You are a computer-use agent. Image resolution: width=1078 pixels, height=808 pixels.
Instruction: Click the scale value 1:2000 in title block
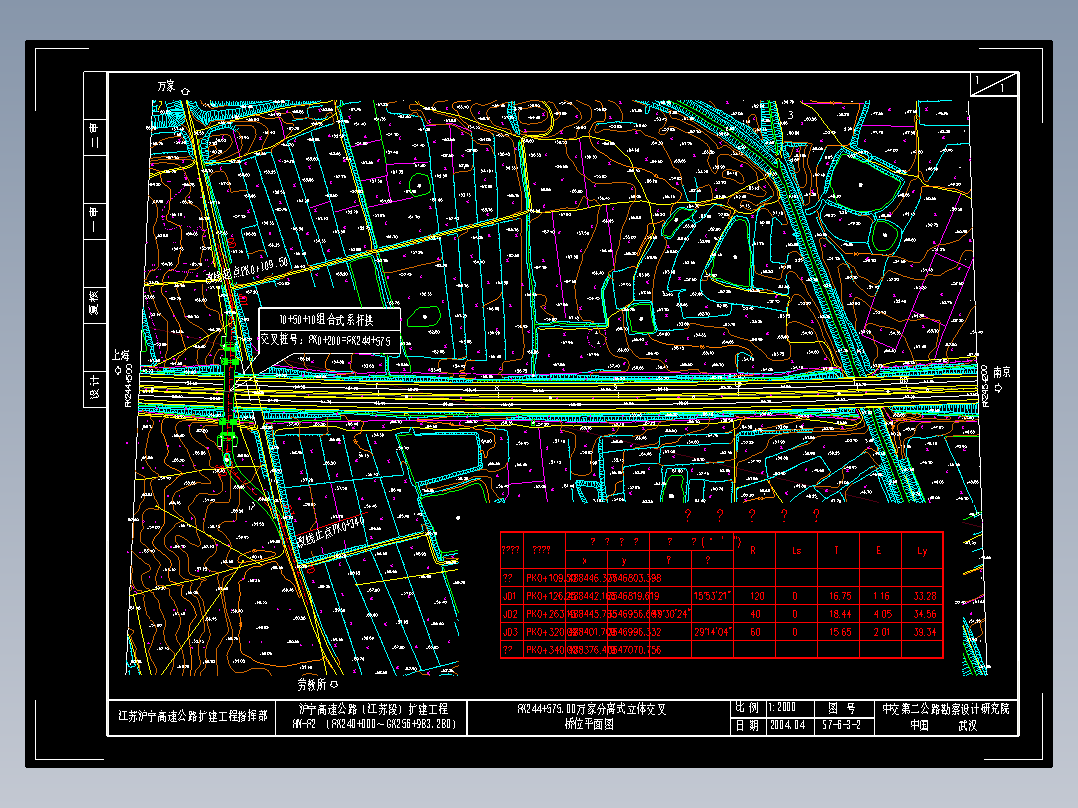point(782,708)
